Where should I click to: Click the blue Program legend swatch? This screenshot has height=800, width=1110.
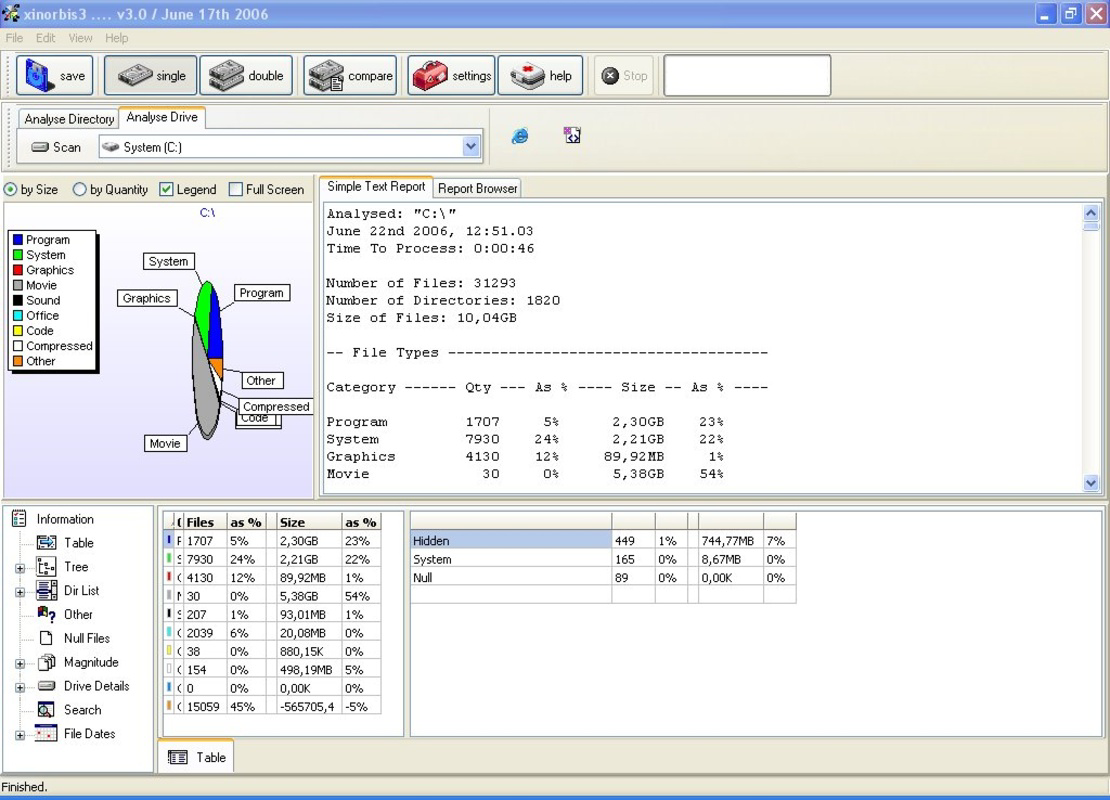(x=18, y=240)
